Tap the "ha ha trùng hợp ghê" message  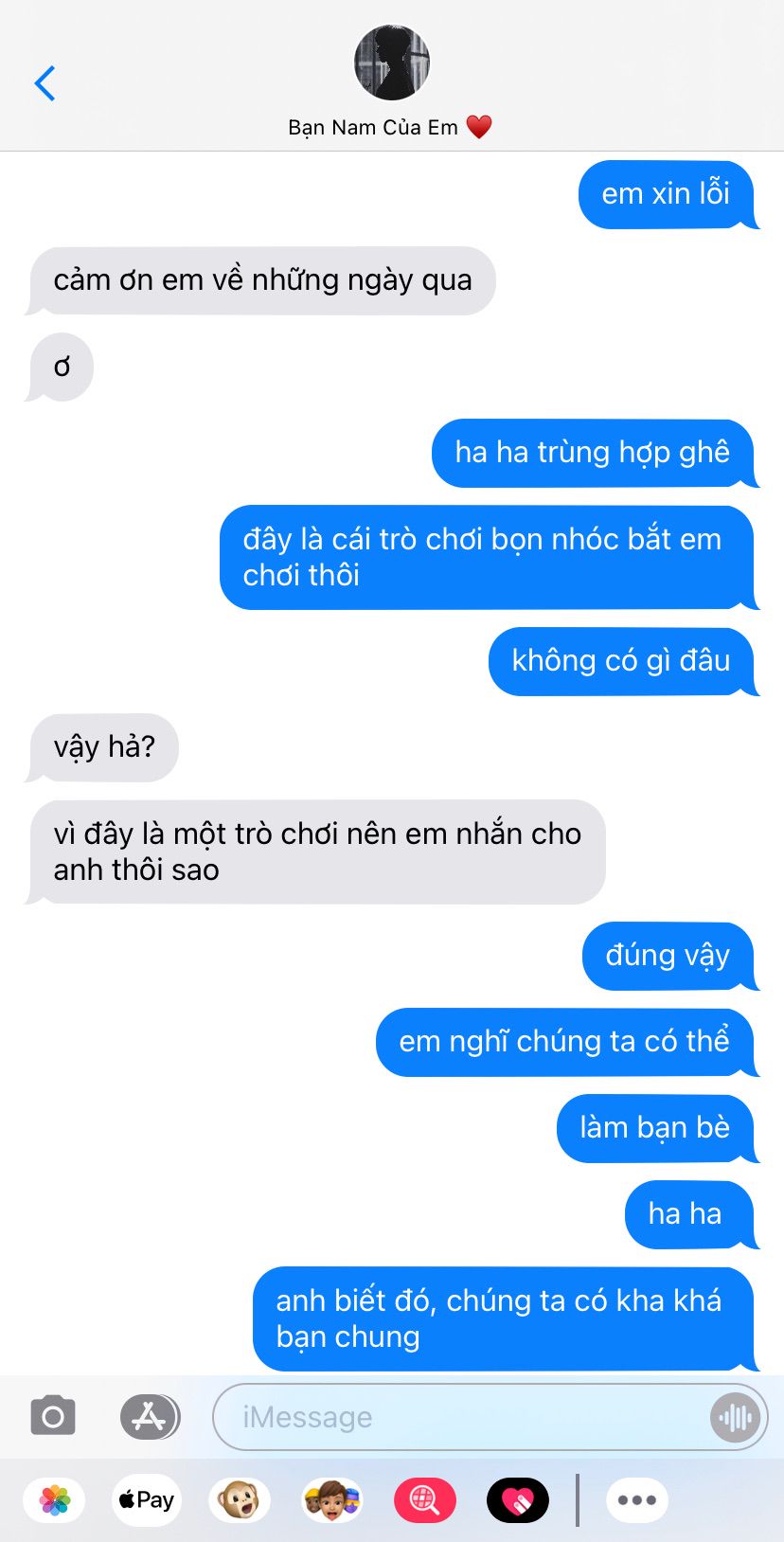click(x=594, y=453)
